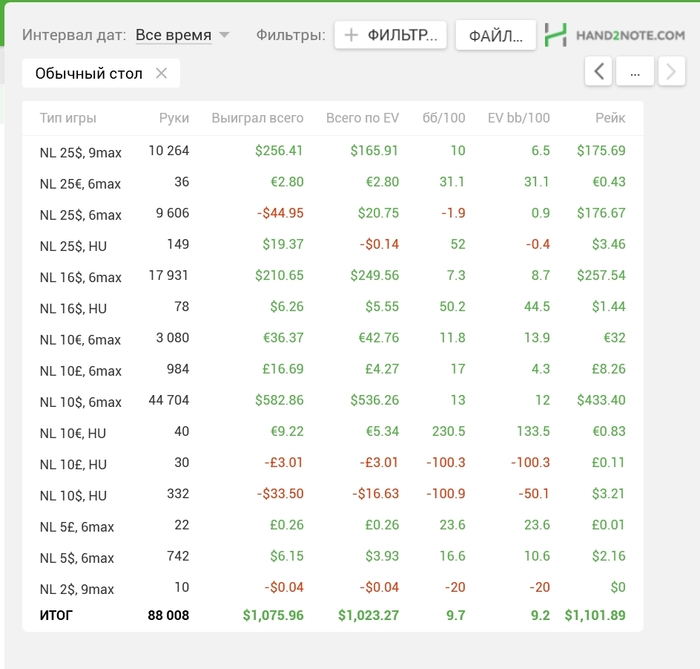
Task: Sort by Выиграл всего column header
Action: click(x=257, y=118)
